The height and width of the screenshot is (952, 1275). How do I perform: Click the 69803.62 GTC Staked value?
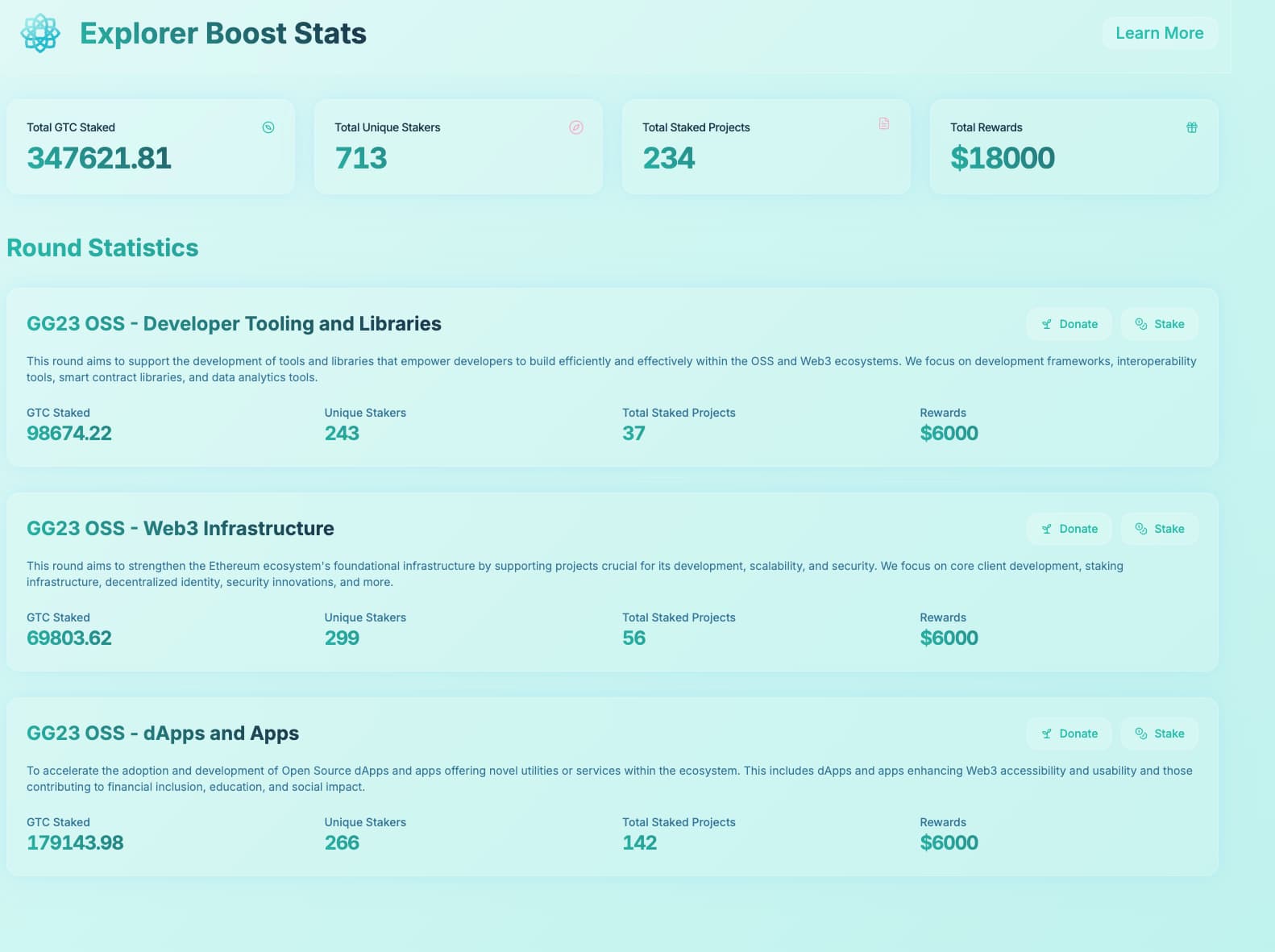[x=69, y=638]
